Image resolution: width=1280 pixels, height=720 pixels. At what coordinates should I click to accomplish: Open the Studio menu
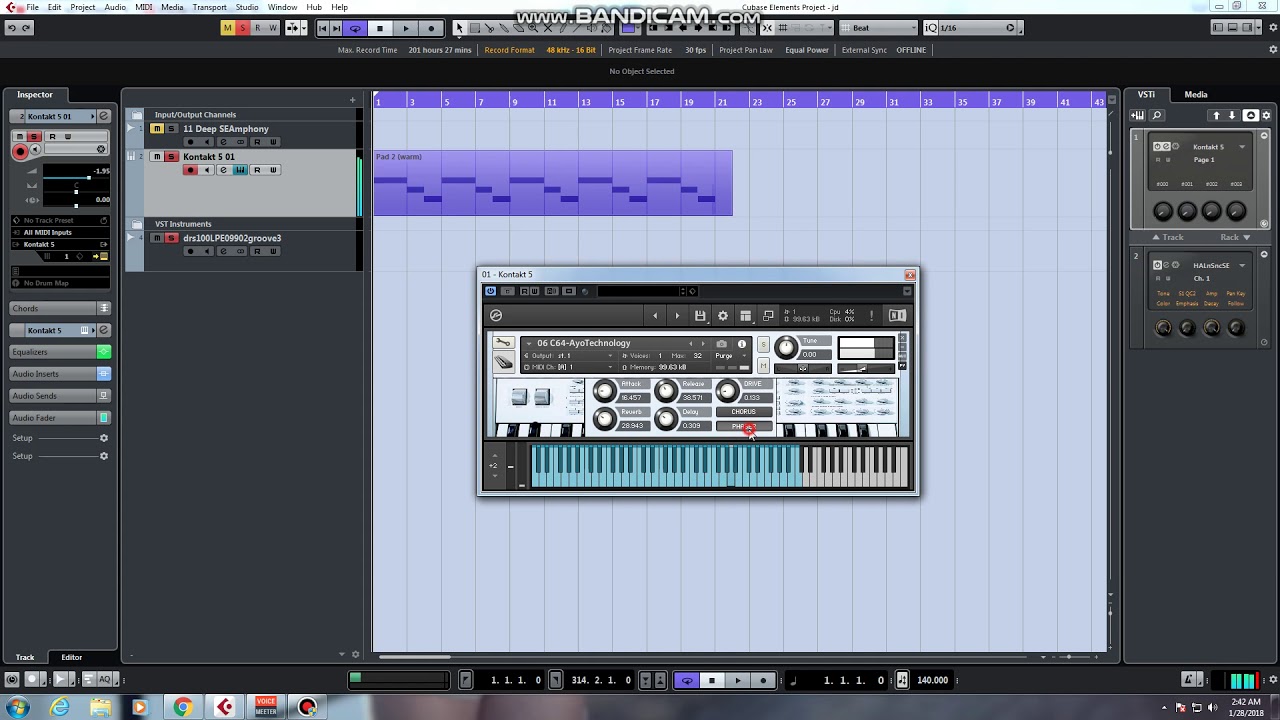tap(247, 7)
